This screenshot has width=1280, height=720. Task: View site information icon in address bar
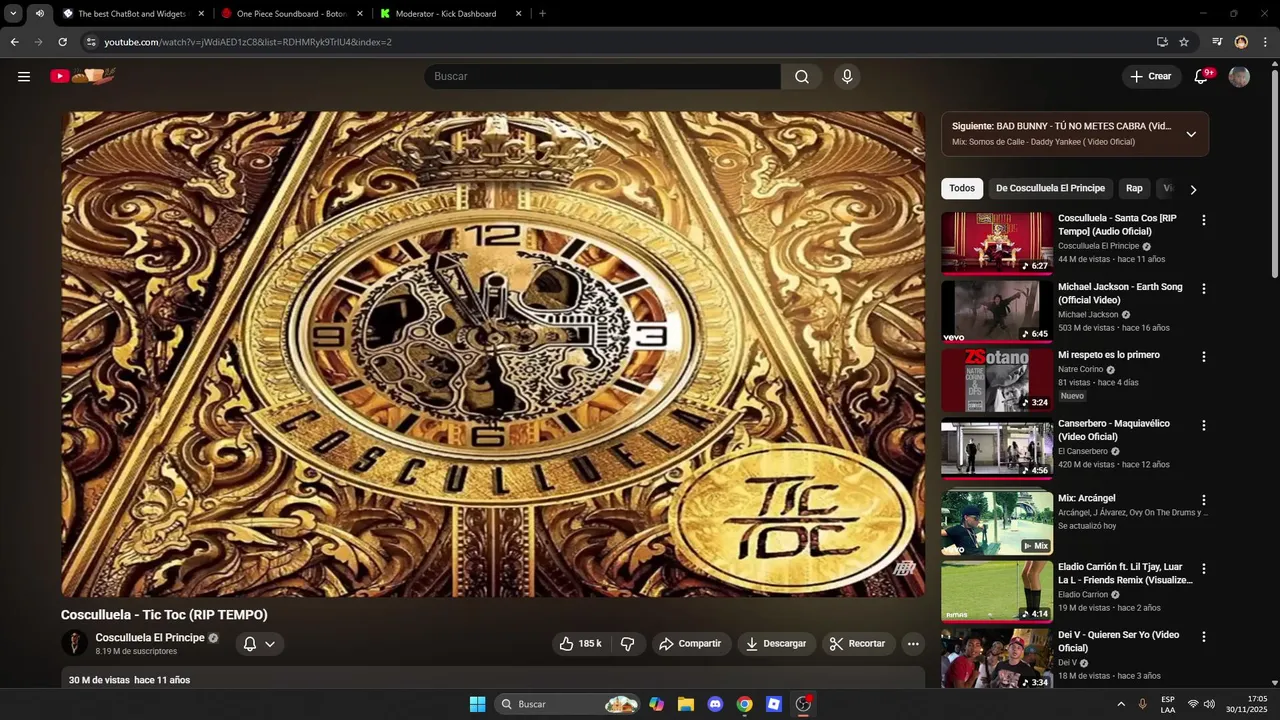click(91, 42)
